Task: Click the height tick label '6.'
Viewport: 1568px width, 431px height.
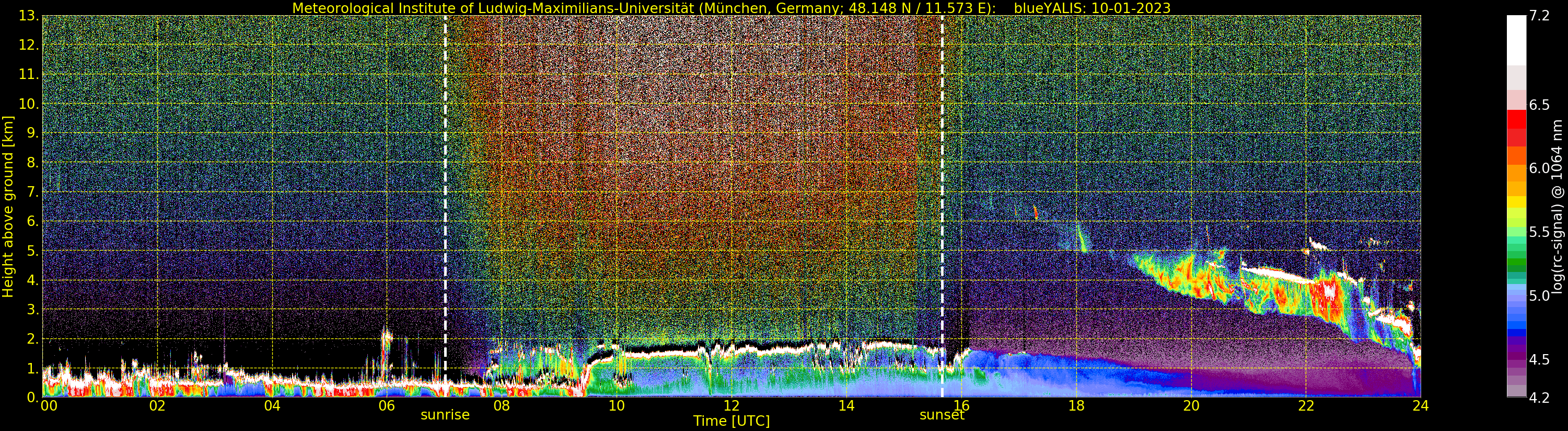Action: 32,221
